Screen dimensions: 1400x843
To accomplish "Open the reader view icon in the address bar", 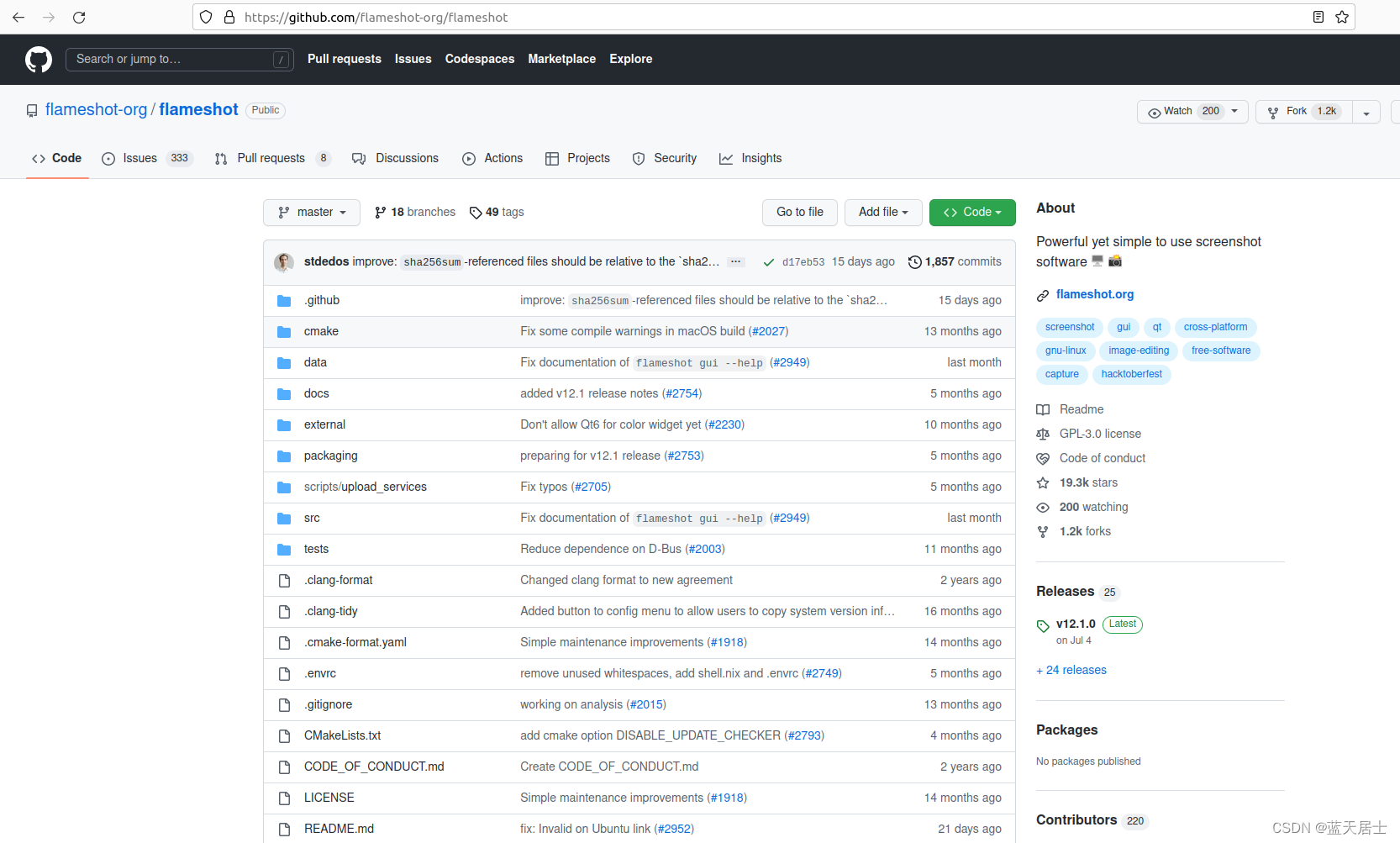I will 1318,17.
